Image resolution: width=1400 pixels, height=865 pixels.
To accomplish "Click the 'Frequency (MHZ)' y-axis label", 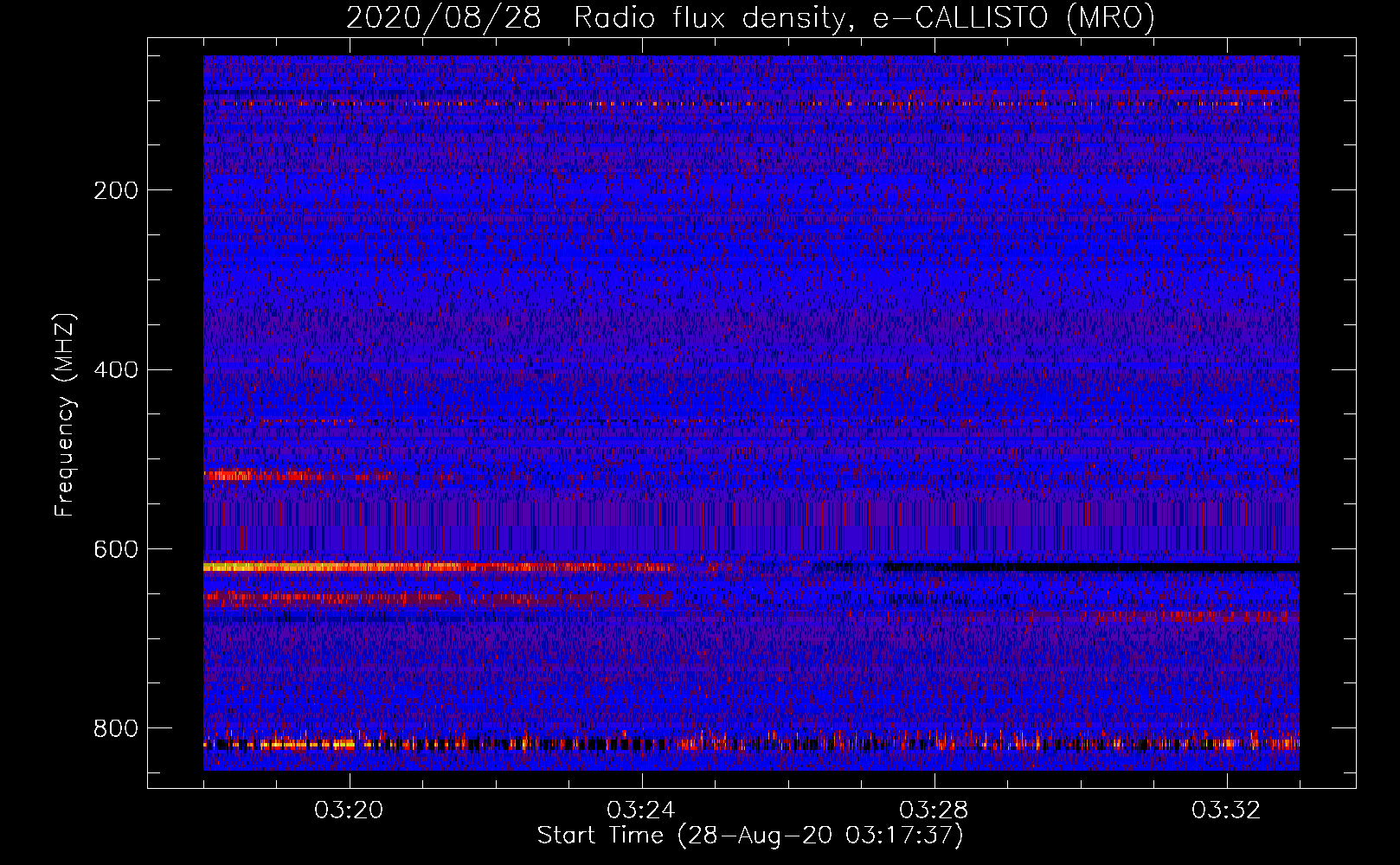I will [65, 414].
